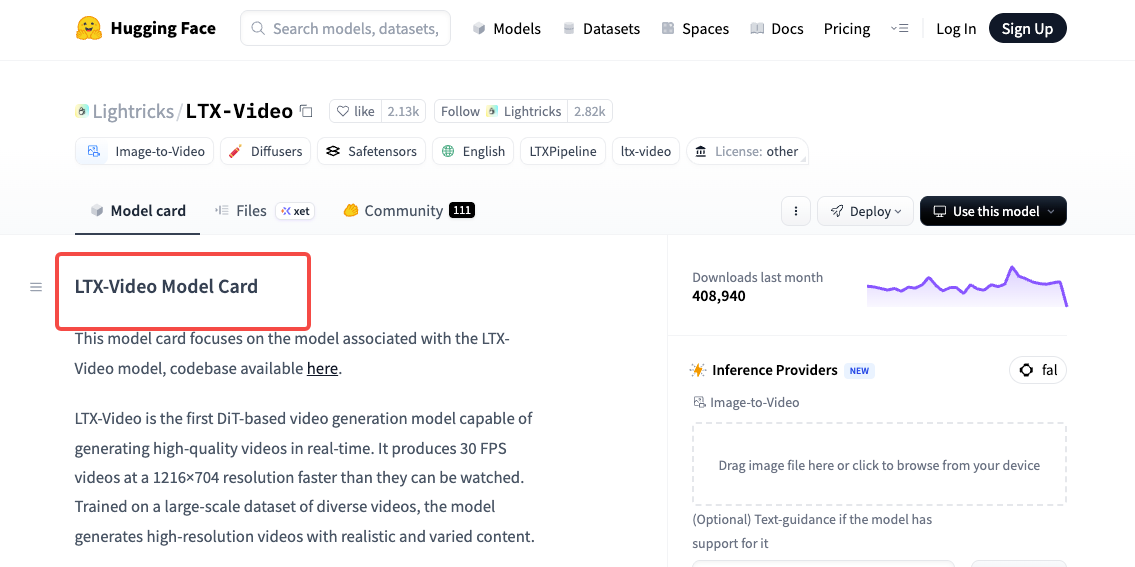Click the Inference Providers heading
Screen dimensions: 1135x567
[x=775, y=370]
